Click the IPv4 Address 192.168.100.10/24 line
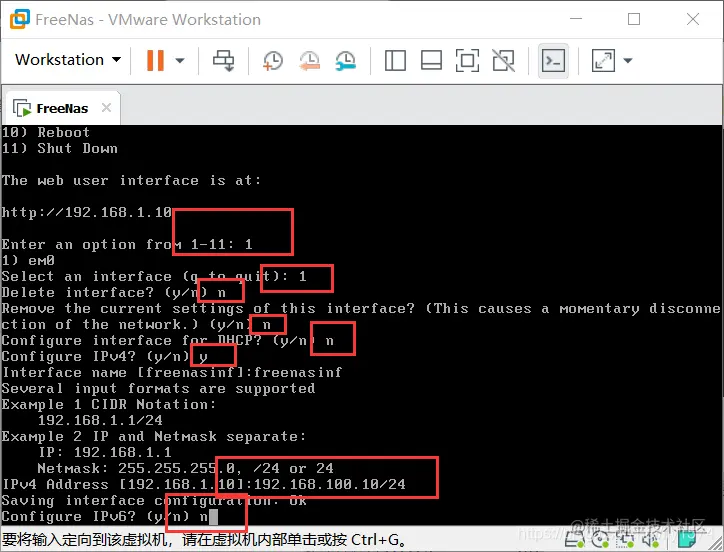This screenshot has width=724, height=552. click(x=204, y=485)
